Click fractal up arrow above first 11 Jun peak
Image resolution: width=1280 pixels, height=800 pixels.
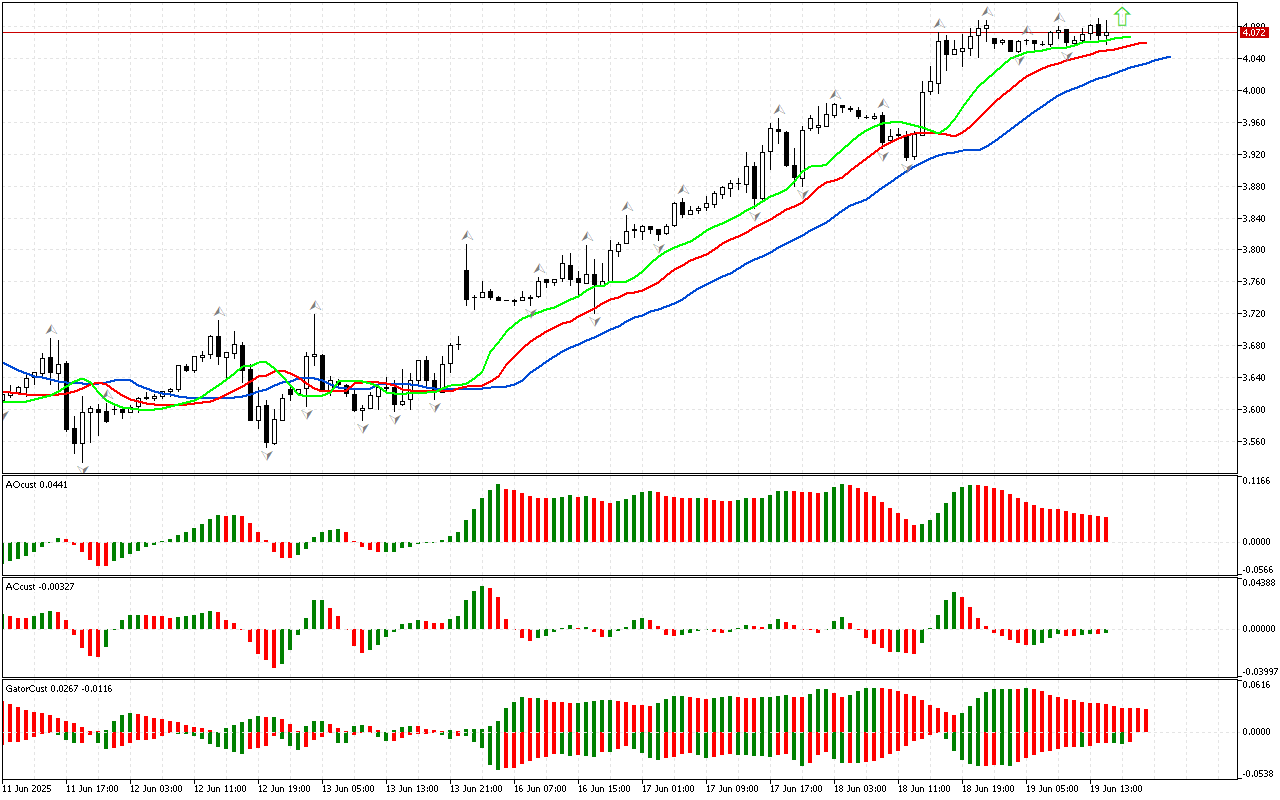[51, 328]
